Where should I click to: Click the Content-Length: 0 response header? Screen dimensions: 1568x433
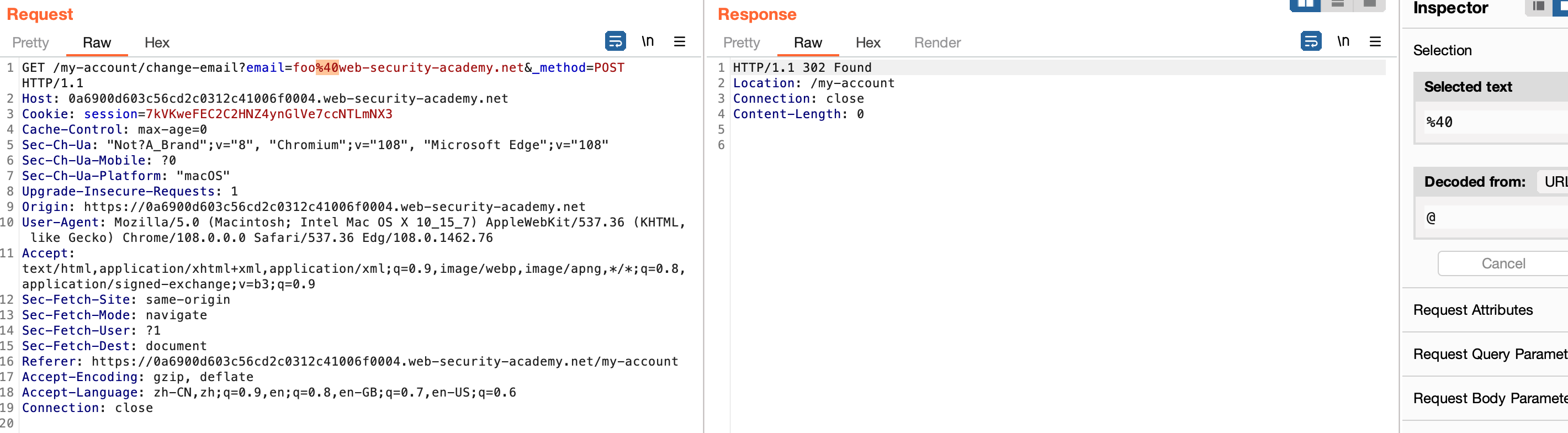pos(798,114)
